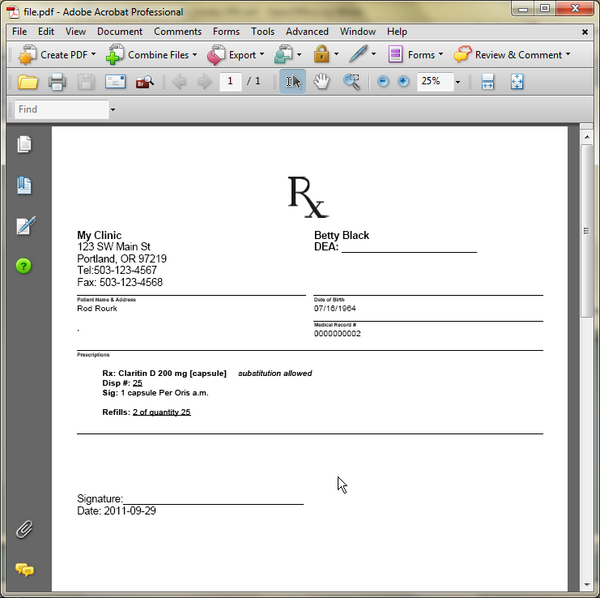This screenshot has width=600, height=598.
Task: Open a file with folder icon
Action: point(28,82)
